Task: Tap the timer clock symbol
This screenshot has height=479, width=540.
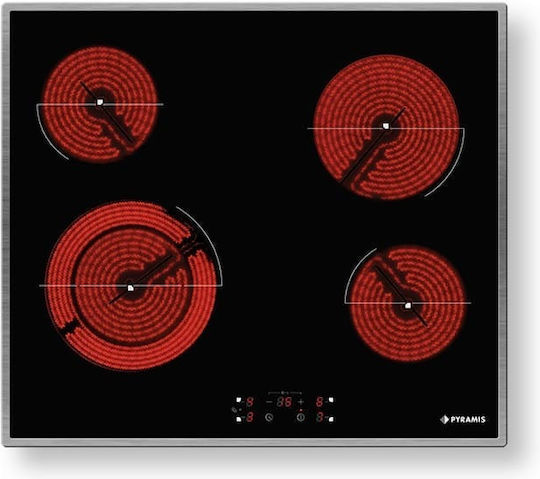Action: point(269,417)
